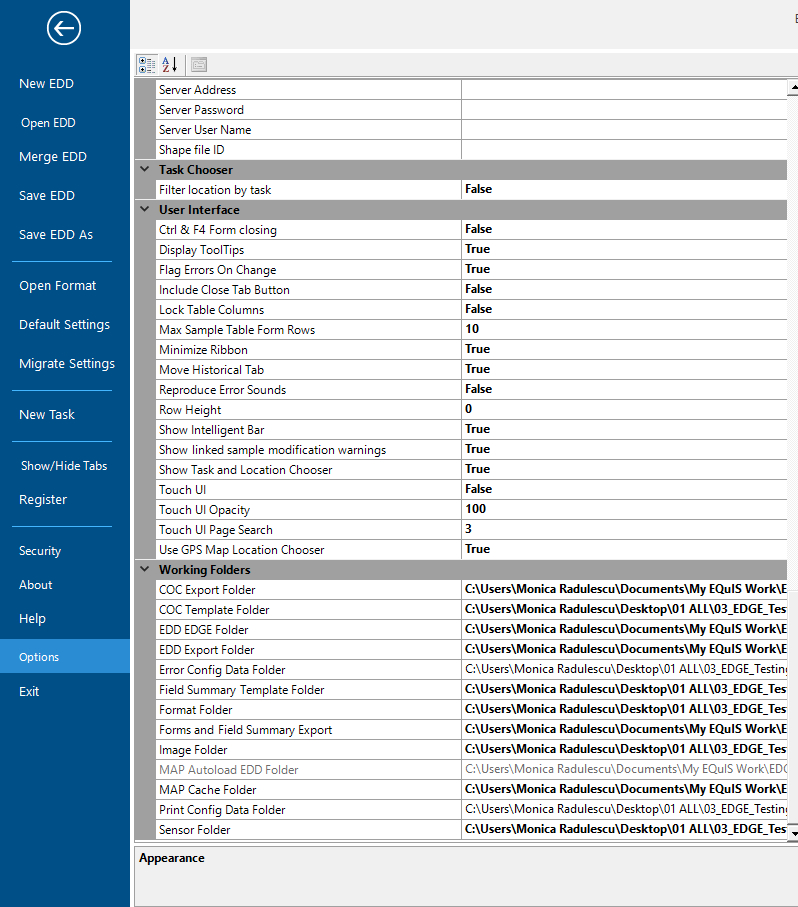
Task: Click the scrollbar down arrow
Action: point(793,832)
